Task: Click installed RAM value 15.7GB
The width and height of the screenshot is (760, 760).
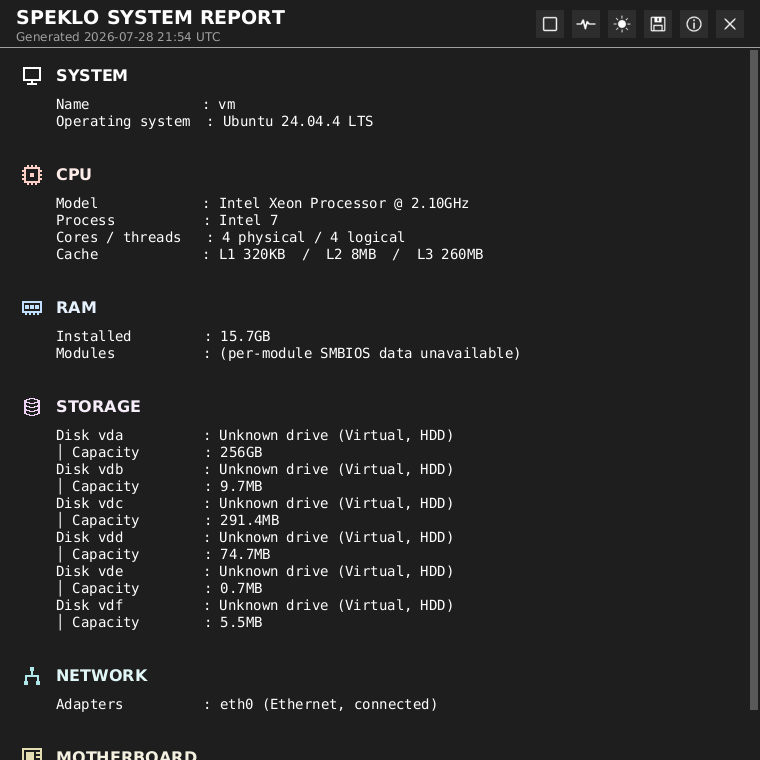Action: (x=245, y=336)
